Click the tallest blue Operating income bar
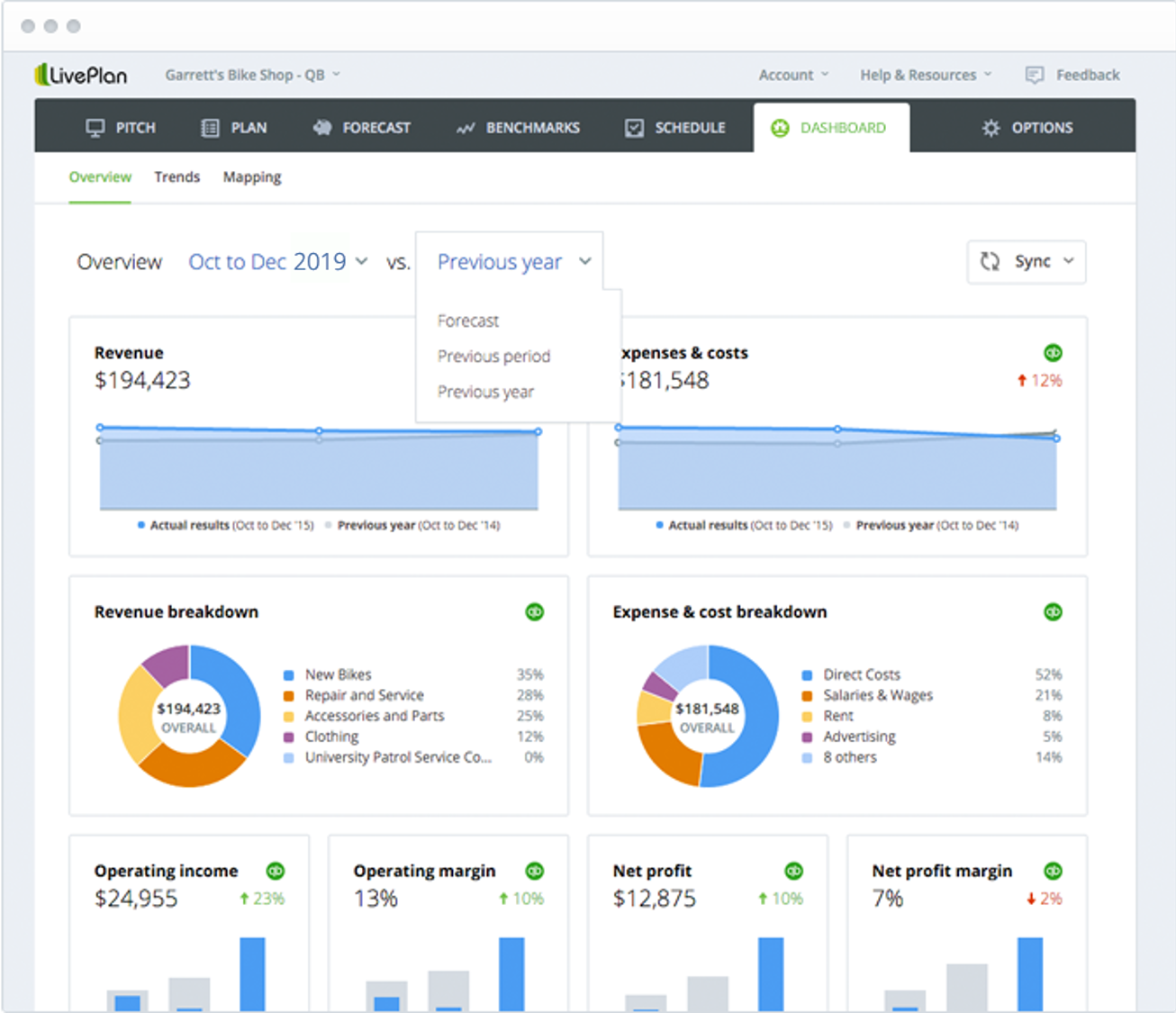Viewport: 1176px width, 1013px height. pyautogui.click(x=252, y=974)
